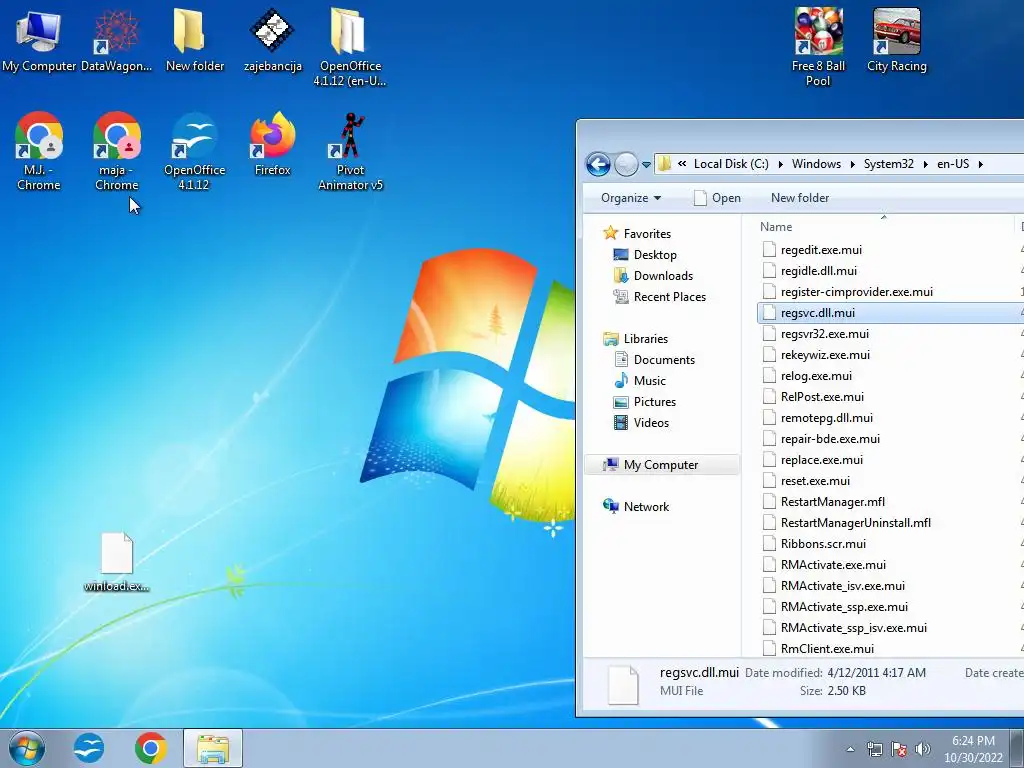Open clock showing 6:24 PM
This screenshot has width=1024, height=768.
pyautogui.click(x=973, y=749)
